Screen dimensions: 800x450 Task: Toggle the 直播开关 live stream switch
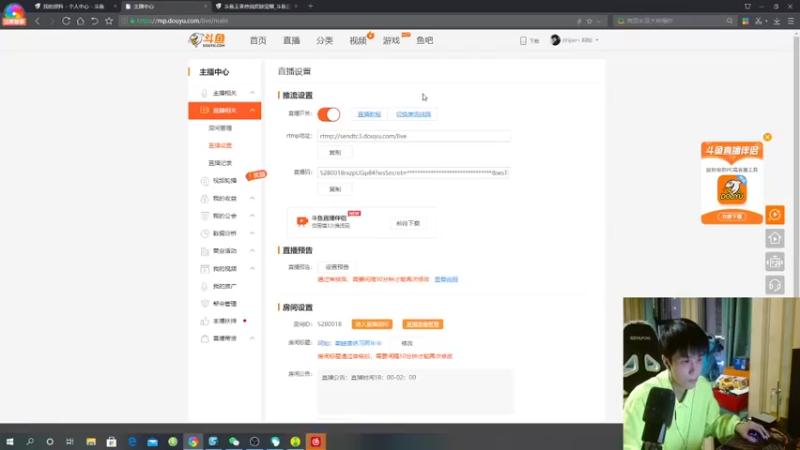pos(329,114)
